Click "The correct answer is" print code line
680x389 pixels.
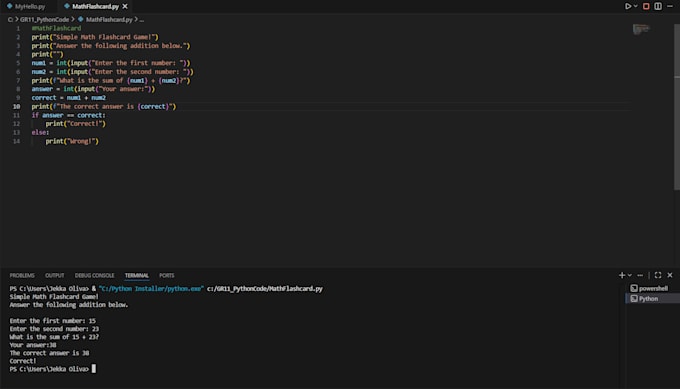pos(104,106)
